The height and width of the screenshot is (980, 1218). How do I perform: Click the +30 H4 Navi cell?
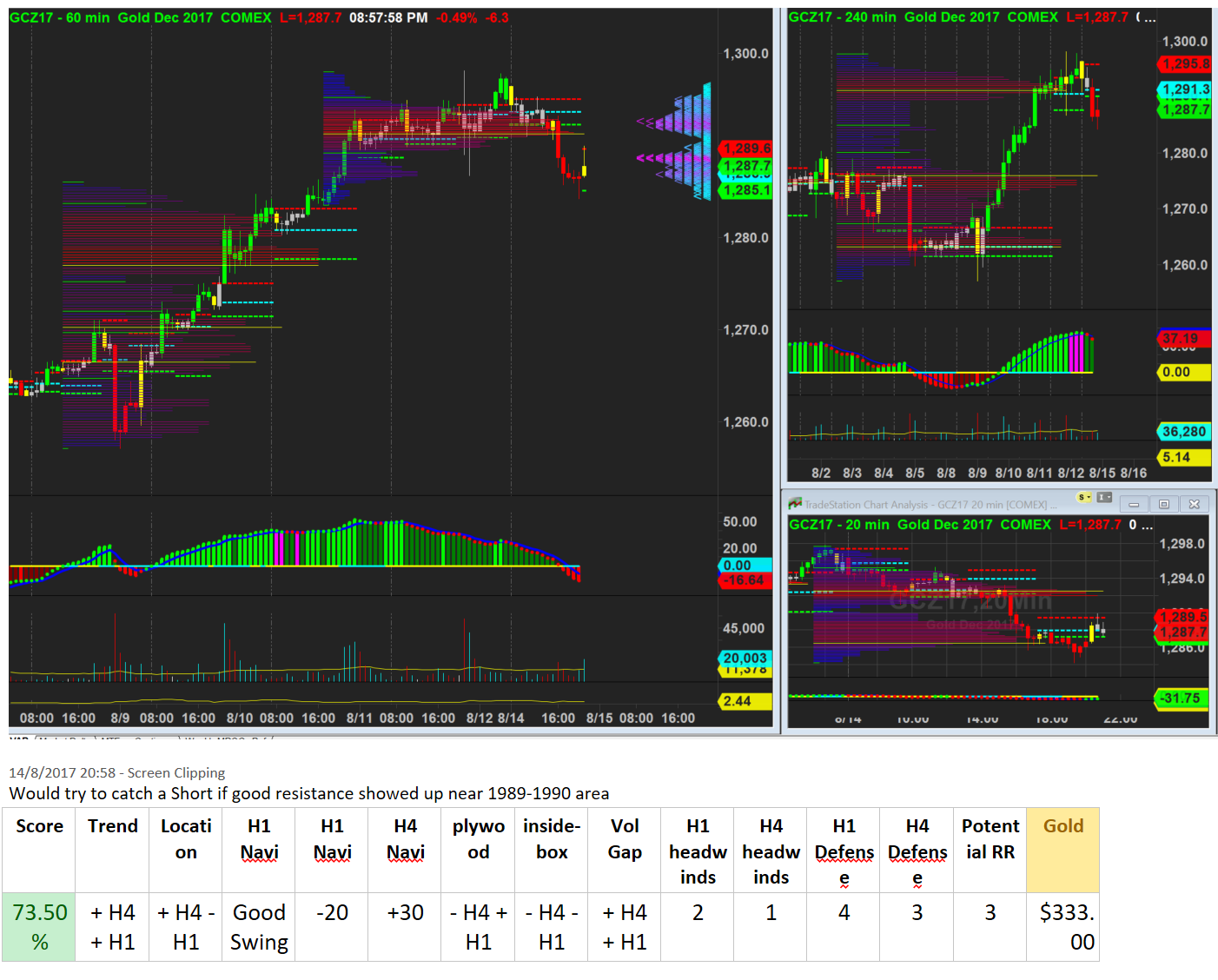pyautogui.click(x=405, y=927)
